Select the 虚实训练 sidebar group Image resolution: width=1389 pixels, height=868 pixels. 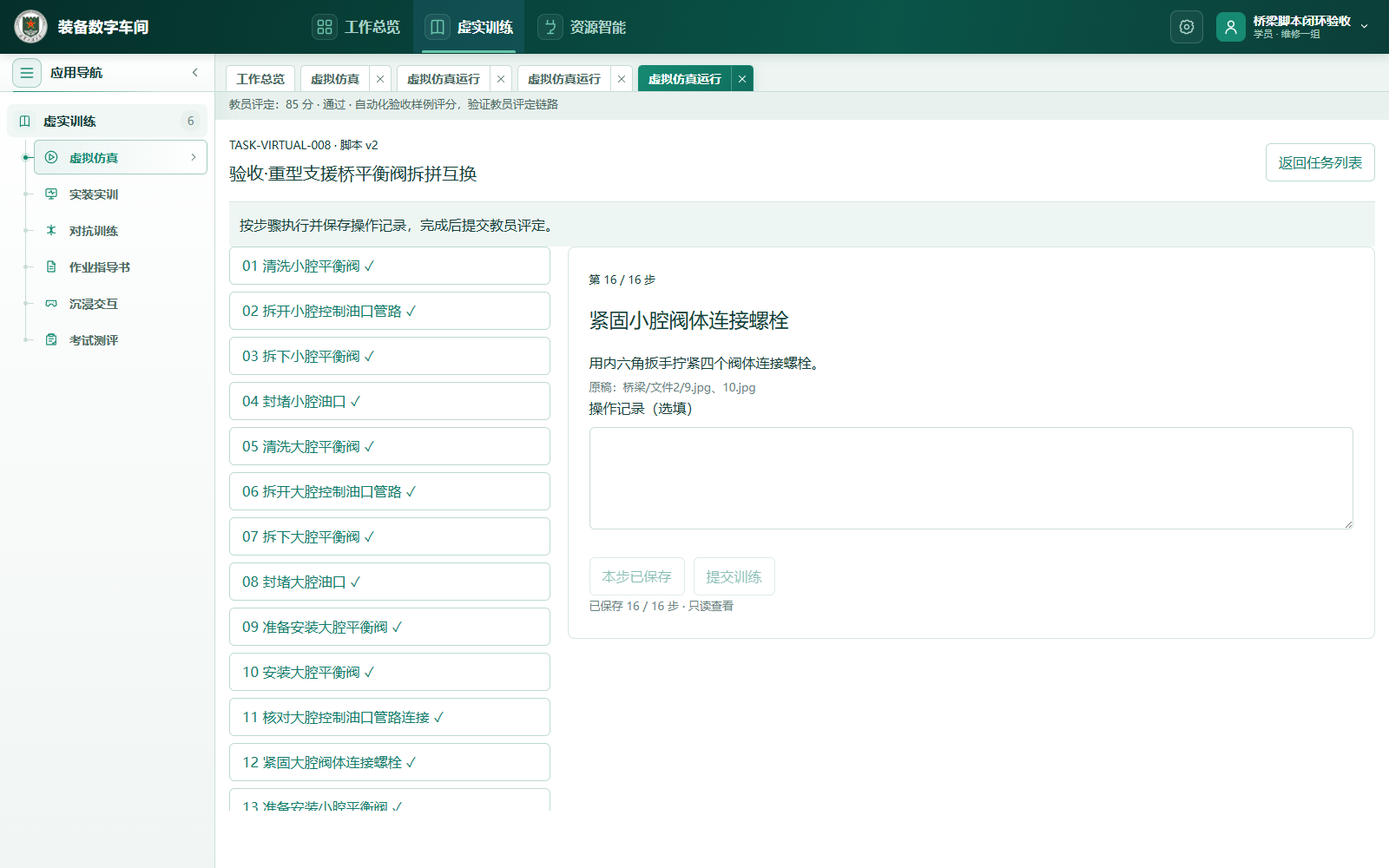[108, 122]
